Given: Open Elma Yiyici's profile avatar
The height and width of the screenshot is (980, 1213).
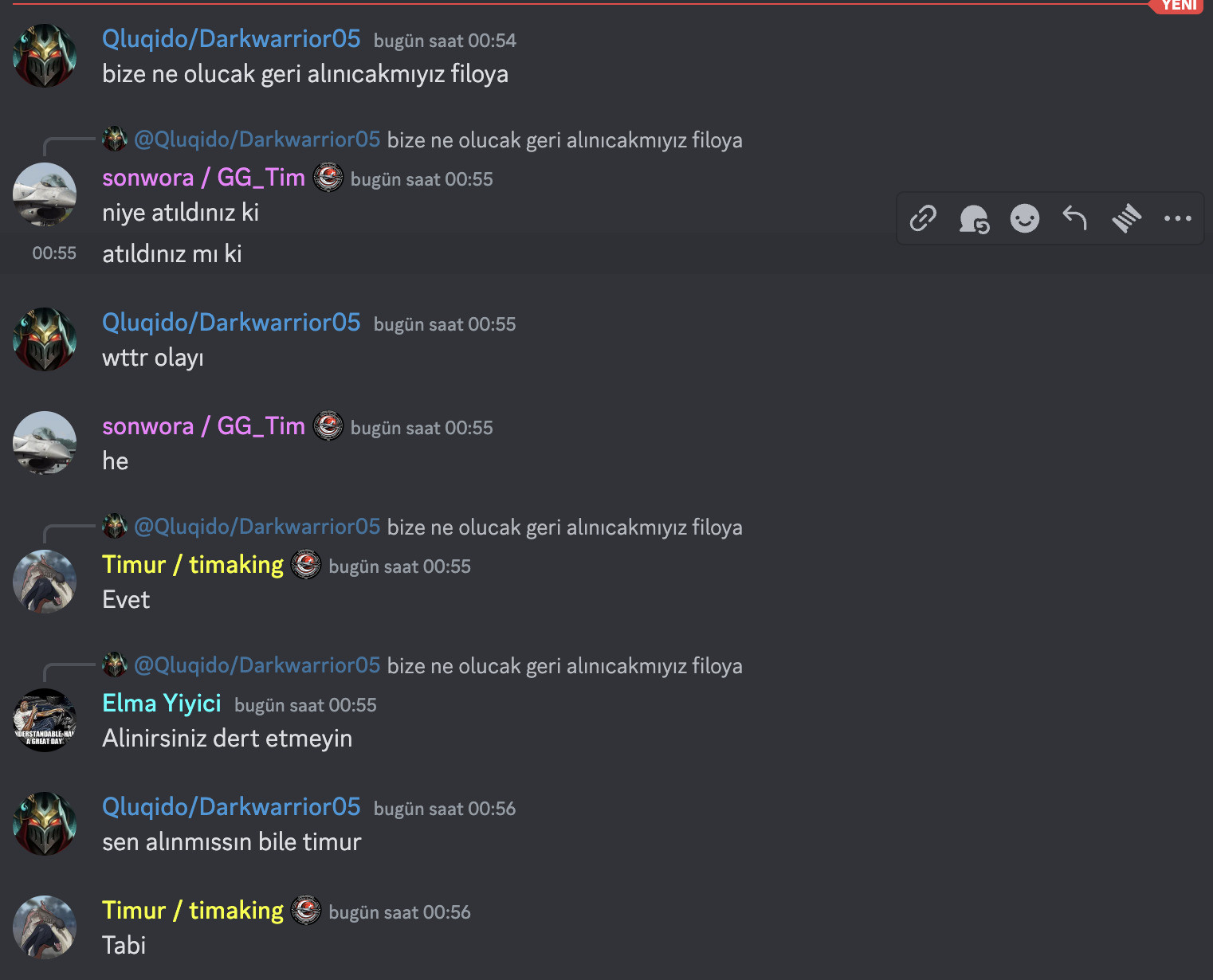Looking at the screenshot, I should point(45,720).
